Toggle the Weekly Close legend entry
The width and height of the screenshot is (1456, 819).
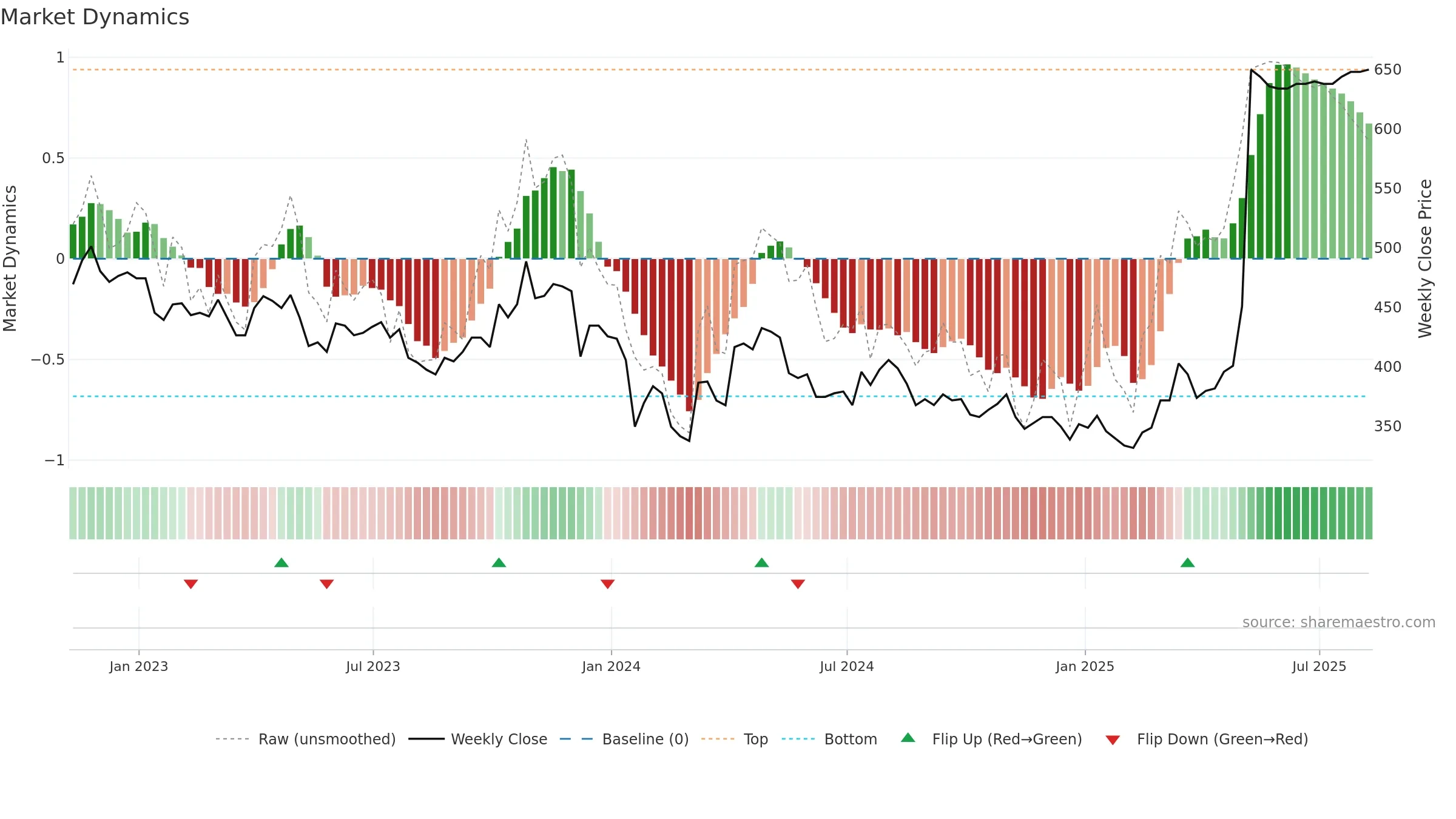(x=477, y=739)
